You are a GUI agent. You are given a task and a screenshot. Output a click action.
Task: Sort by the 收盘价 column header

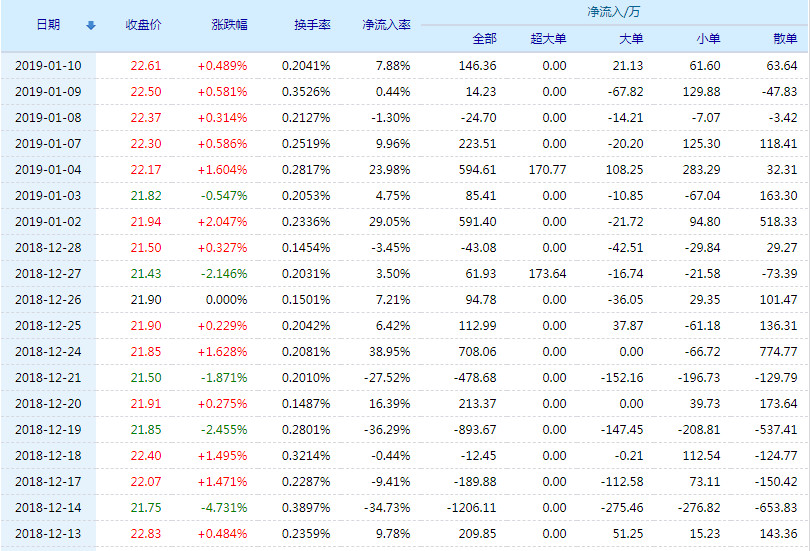click(x=144, y=25)
